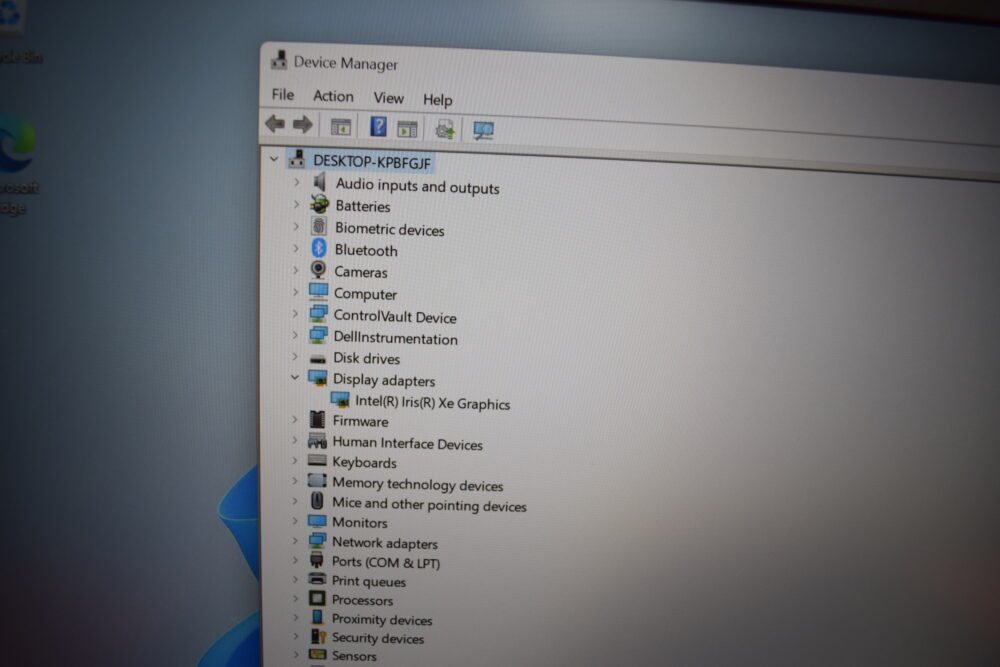Screen dimensions: 1000x667
Task: Expand Audio inputs and outputs
Action: coord(296,182)
